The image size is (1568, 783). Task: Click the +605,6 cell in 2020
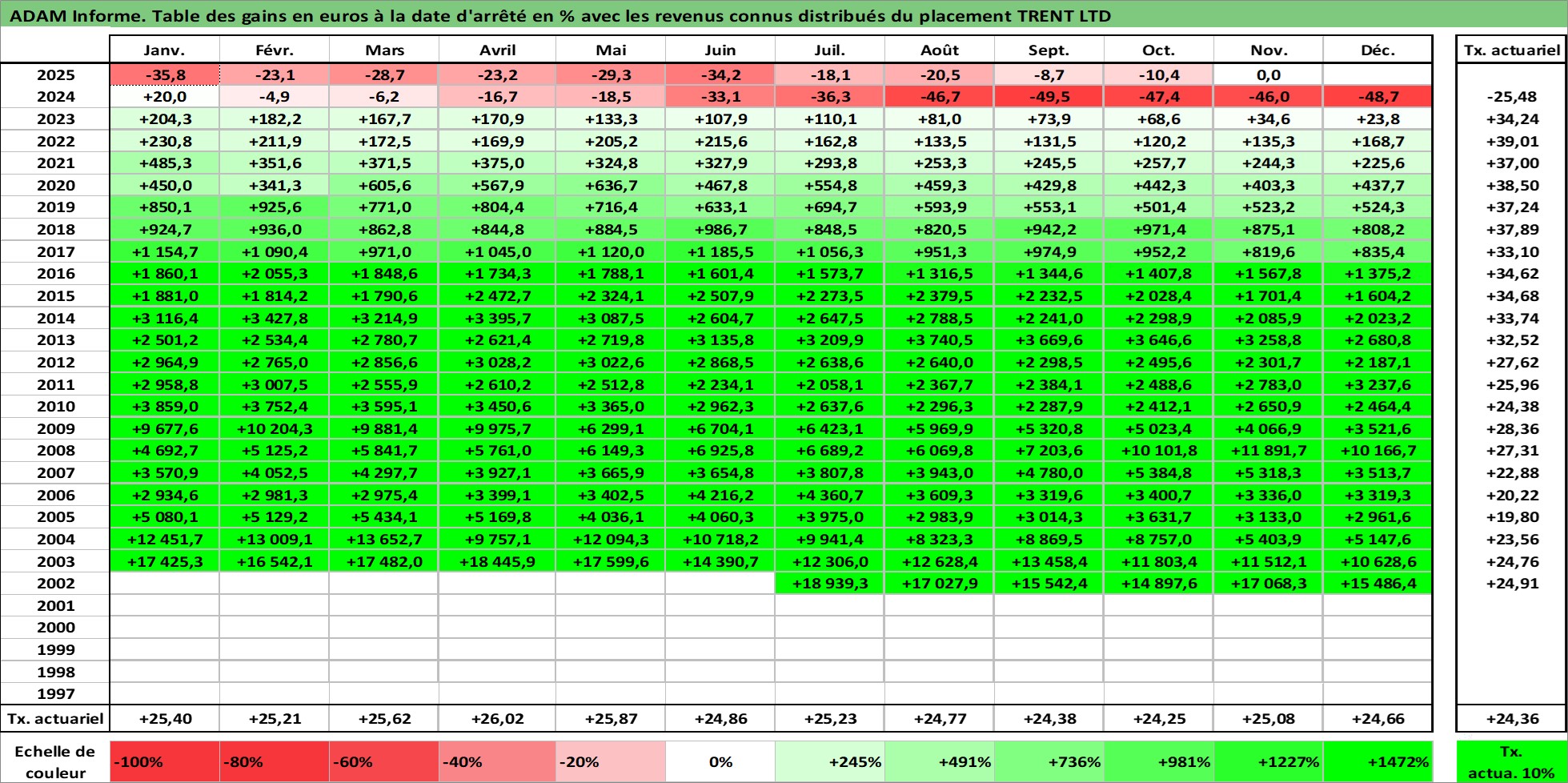[384, 186]
